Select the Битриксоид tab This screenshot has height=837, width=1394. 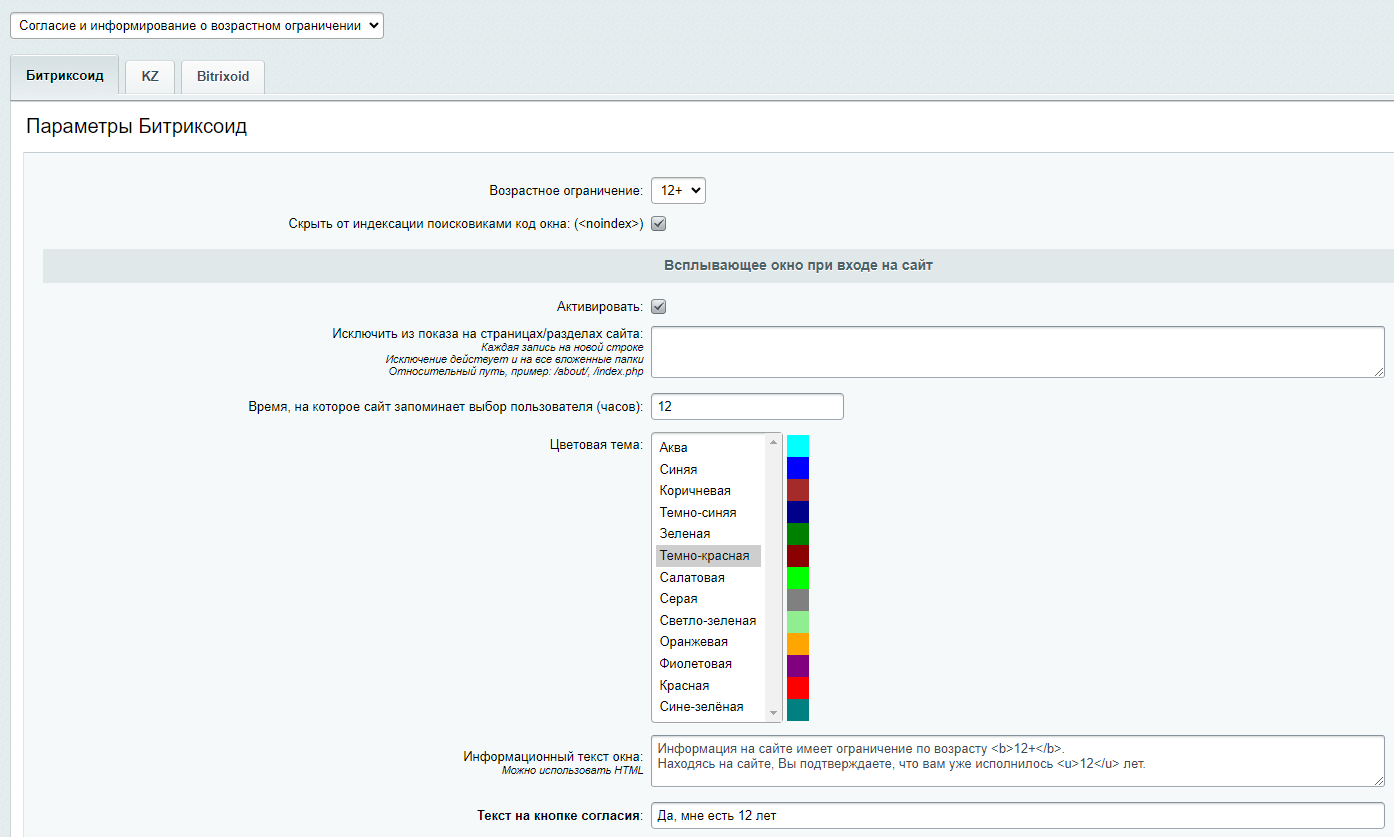tap(64, 76)
